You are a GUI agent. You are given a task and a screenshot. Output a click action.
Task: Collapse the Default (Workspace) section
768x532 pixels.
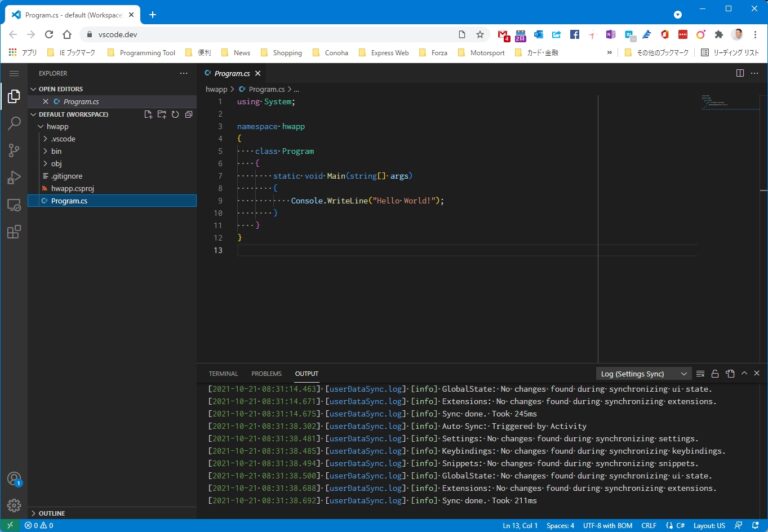[x=73, y=114]
